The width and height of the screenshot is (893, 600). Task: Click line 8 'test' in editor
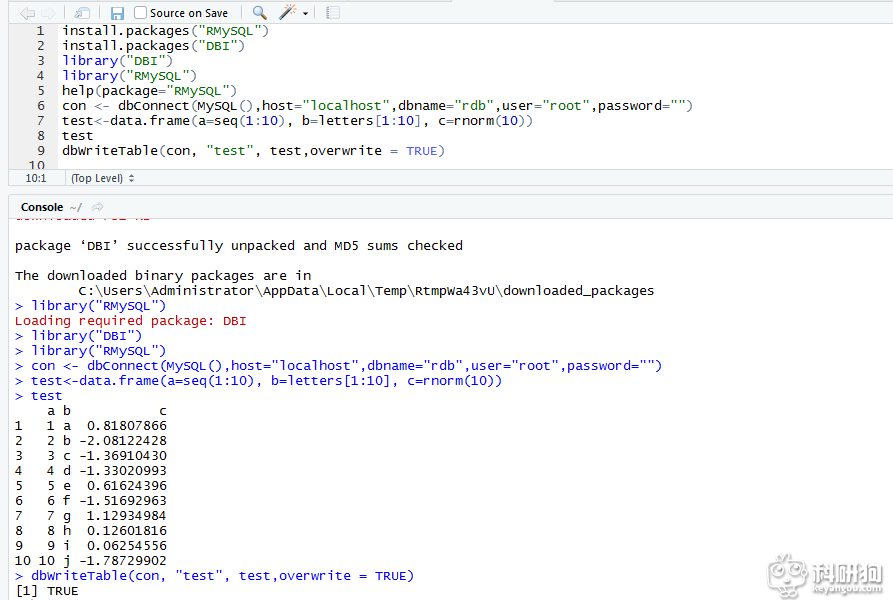(x=77, y=136)
